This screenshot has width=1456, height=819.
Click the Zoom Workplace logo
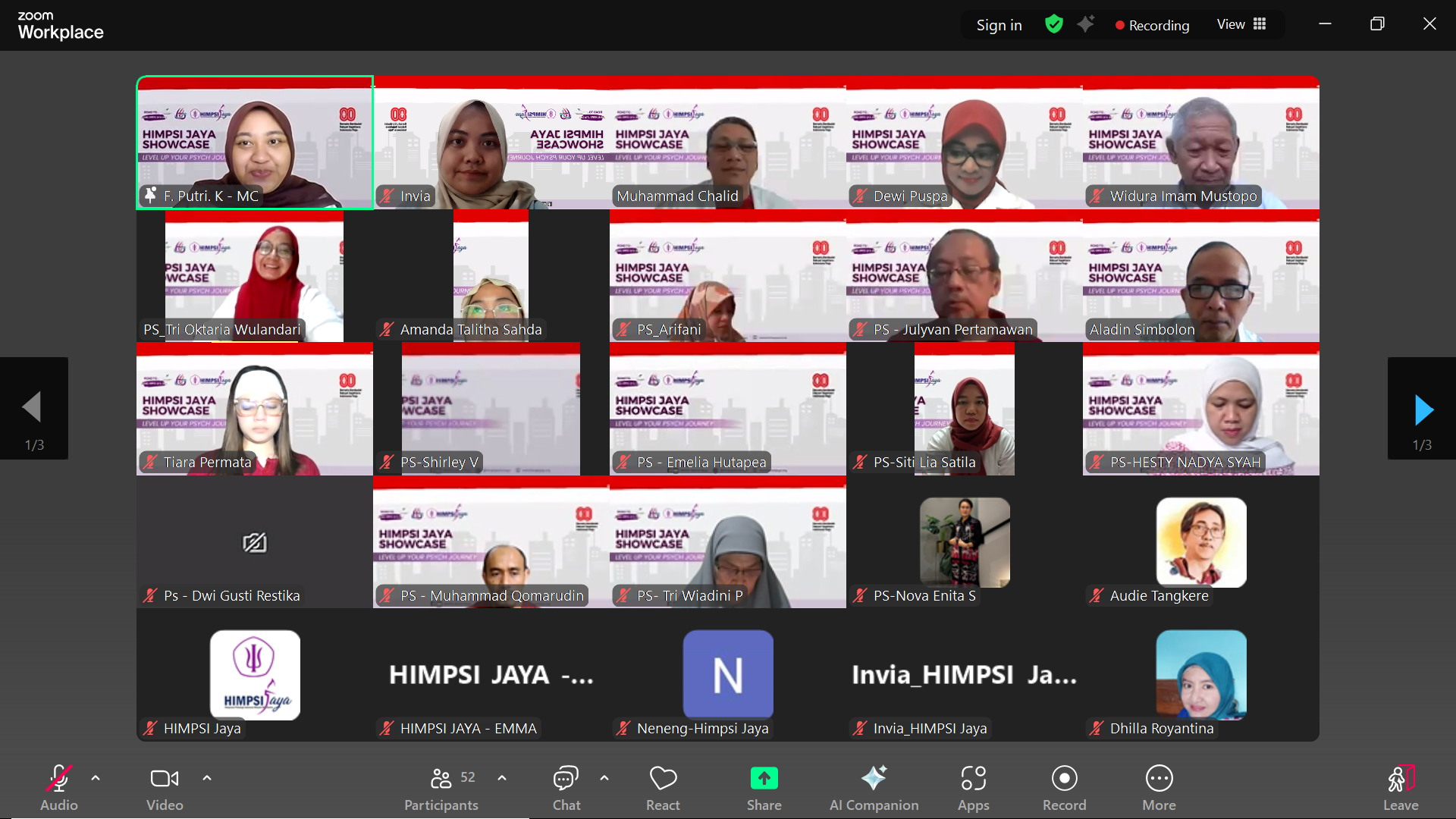[61, 25]
